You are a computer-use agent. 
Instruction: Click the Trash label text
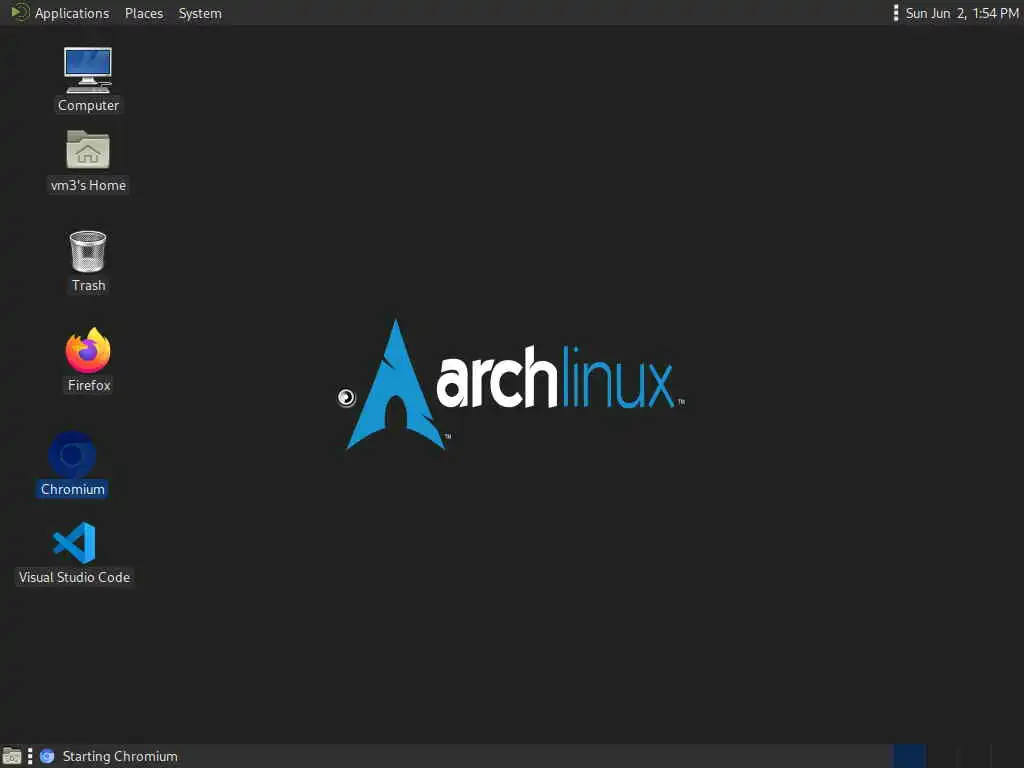[88, 285]
